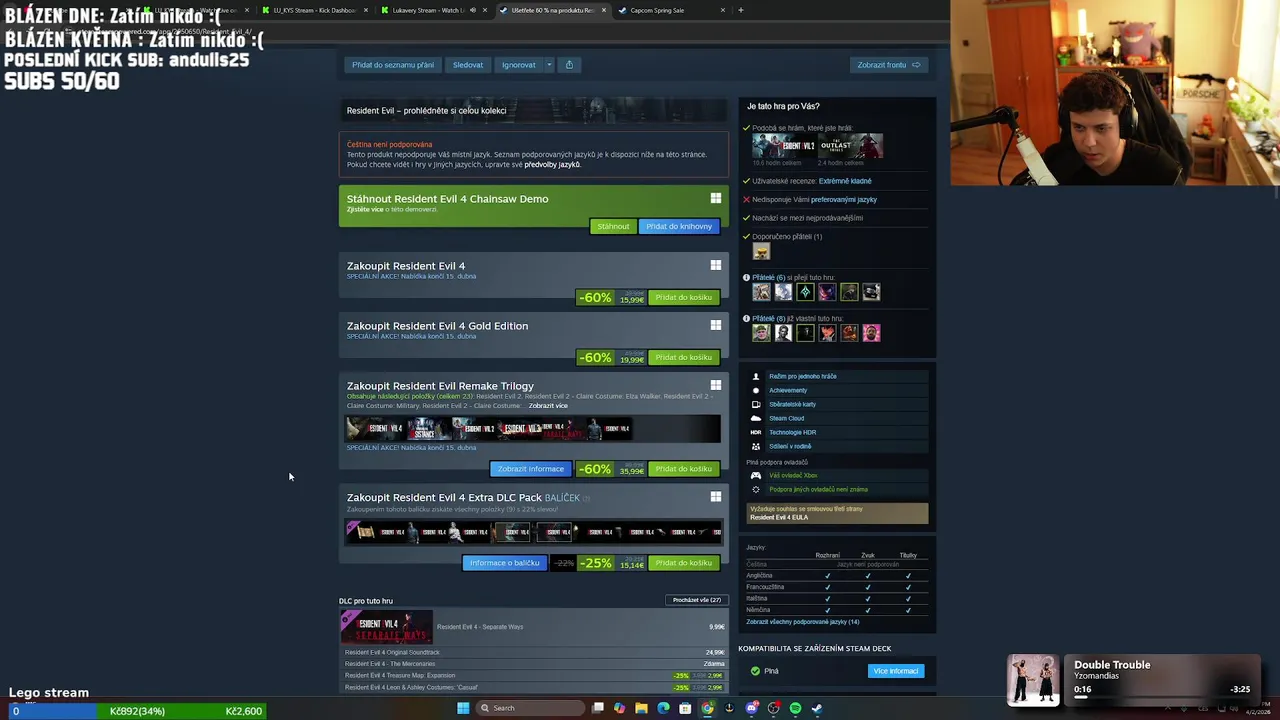The height and width of the screenshot is (720, 1280).
Task: Click Přátelé (8) owners link
Action: tap(768, 318)
